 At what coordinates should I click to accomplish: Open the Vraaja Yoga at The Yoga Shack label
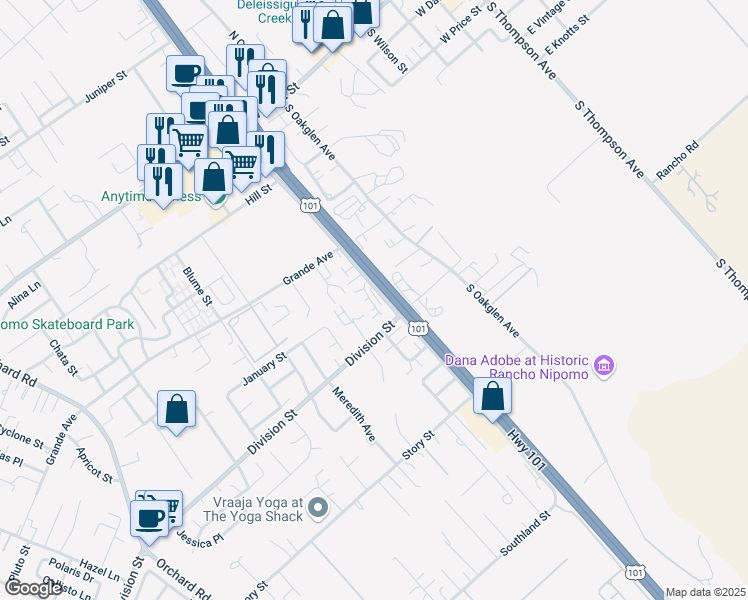[x=253, y=509]
